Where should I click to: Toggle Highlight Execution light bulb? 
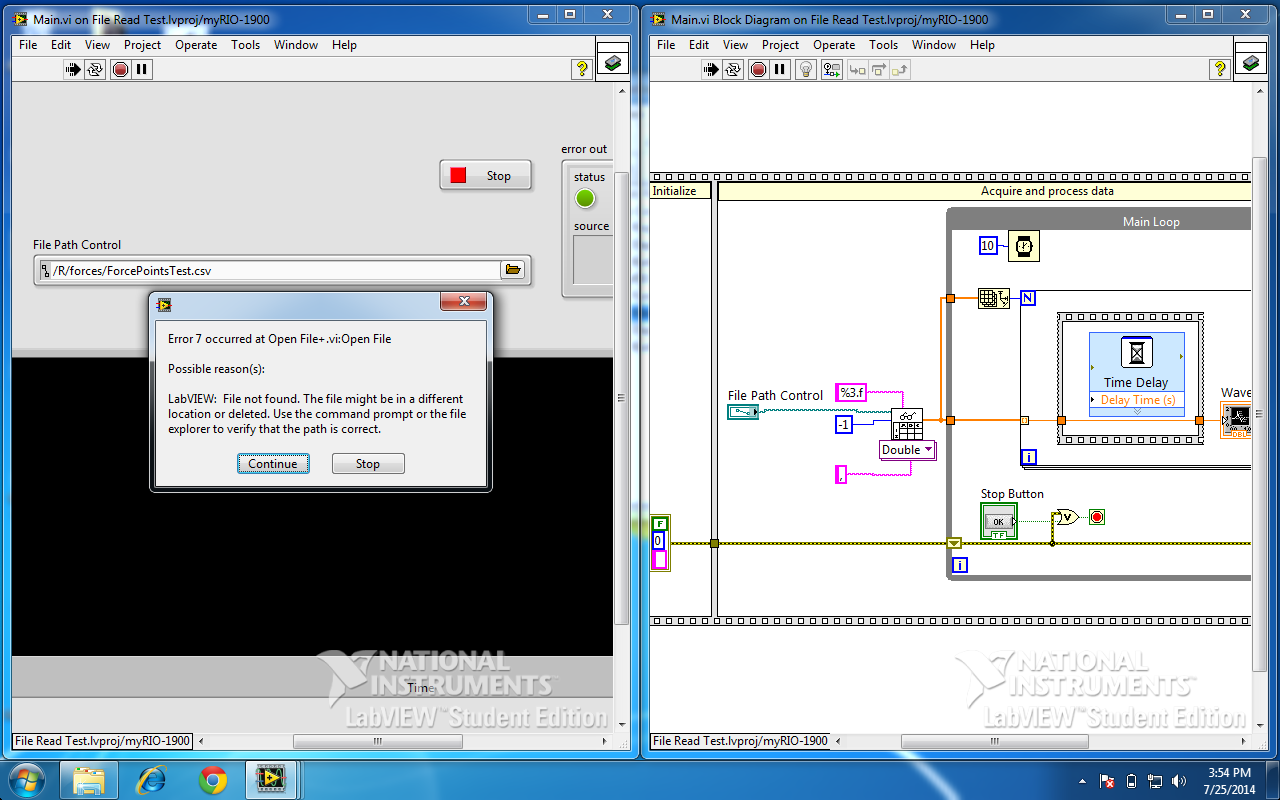[806, 69]
